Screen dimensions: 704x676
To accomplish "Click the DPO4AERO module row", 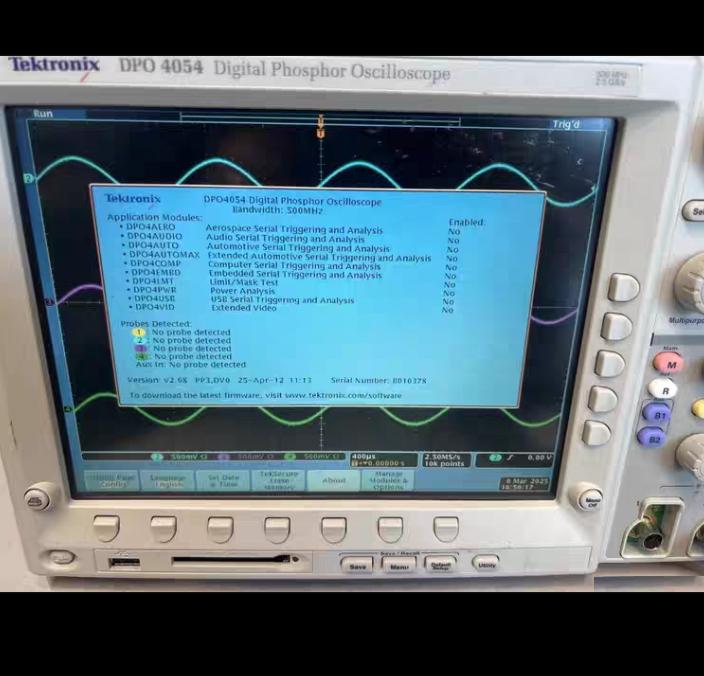I will click(x=290, y=229).
